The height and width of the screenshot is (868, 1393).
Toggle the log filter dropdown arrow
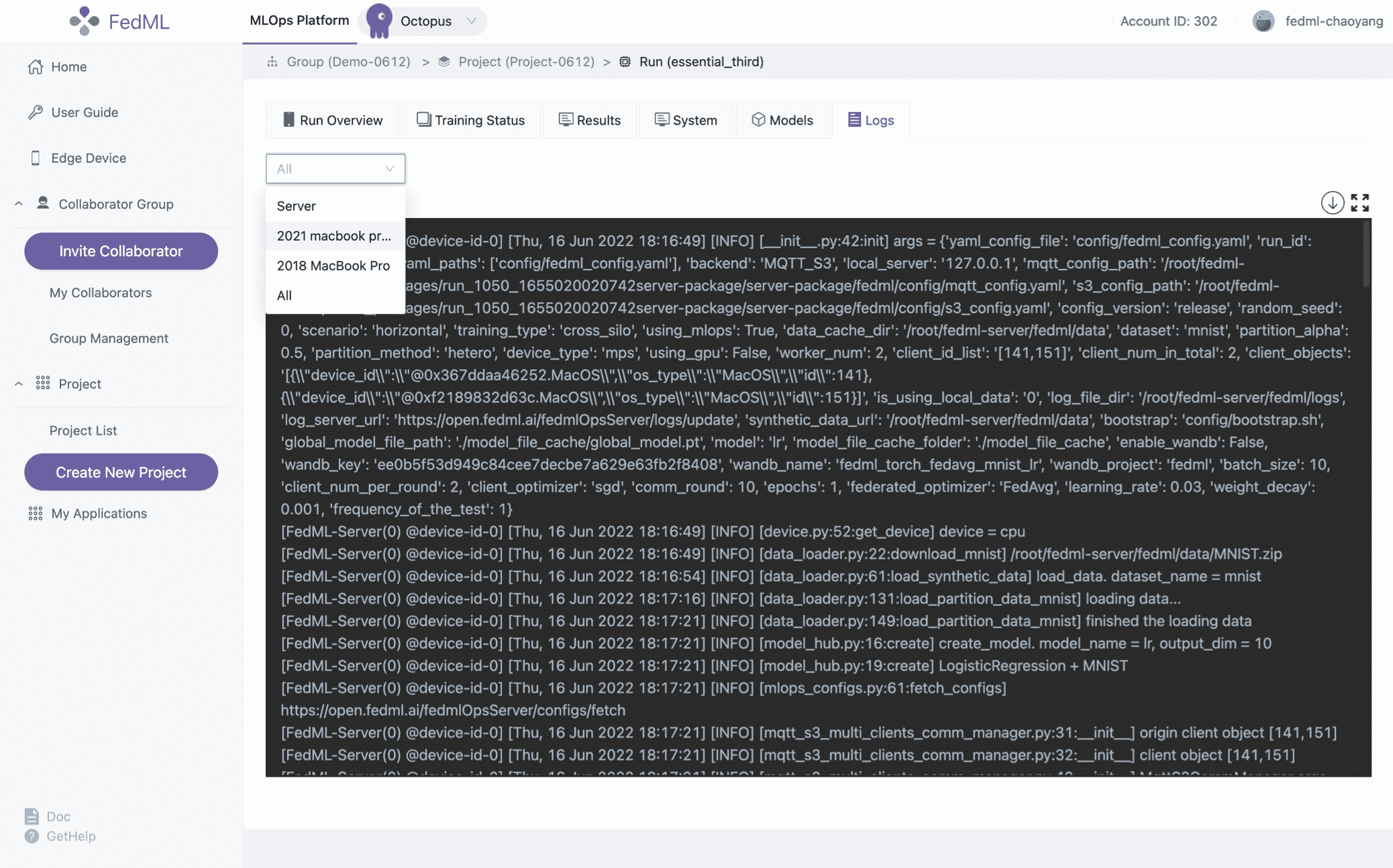(x=389, y=168)
